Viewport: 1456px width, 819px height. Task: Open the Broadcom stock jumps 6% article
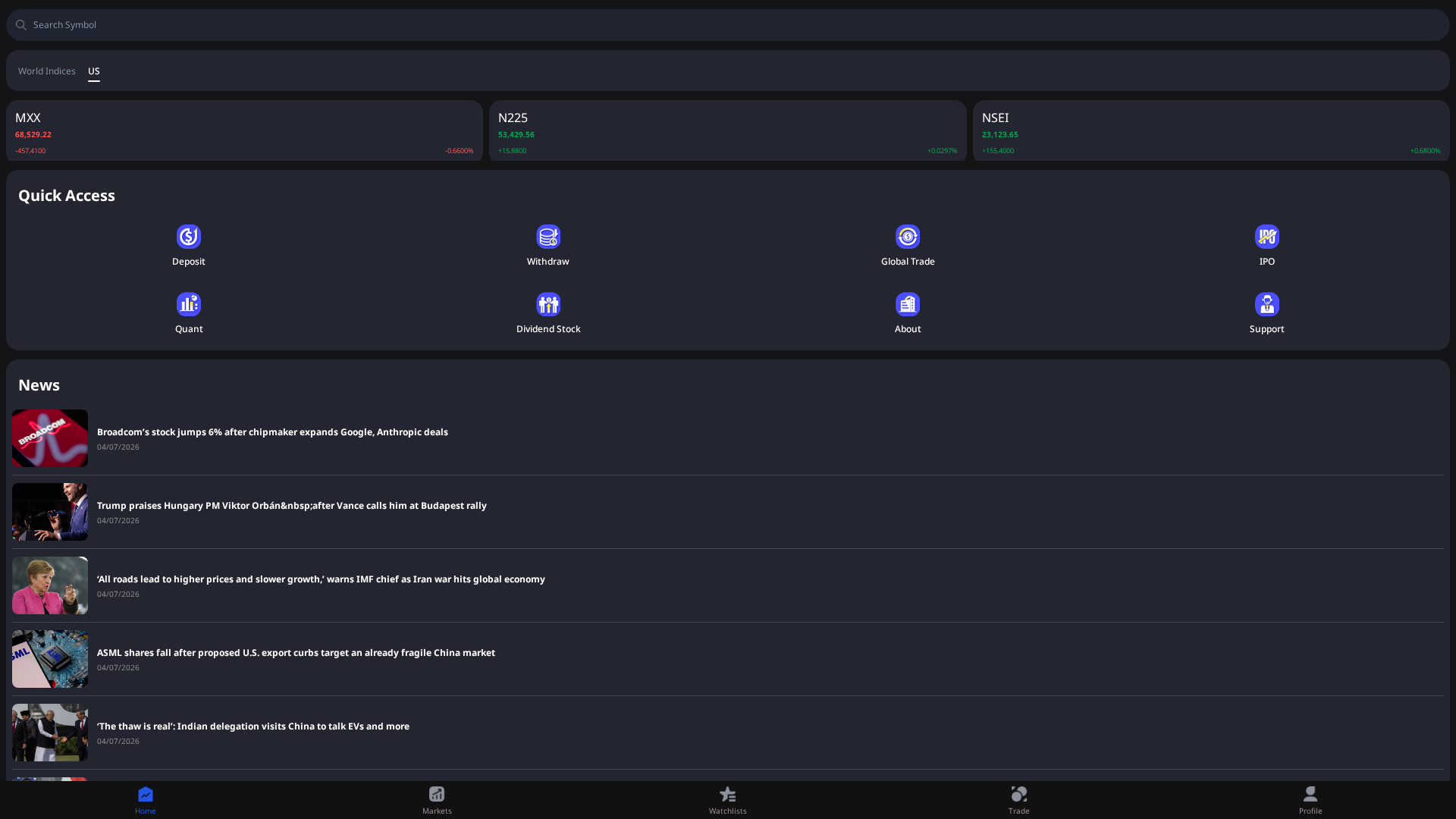point(272,431)
